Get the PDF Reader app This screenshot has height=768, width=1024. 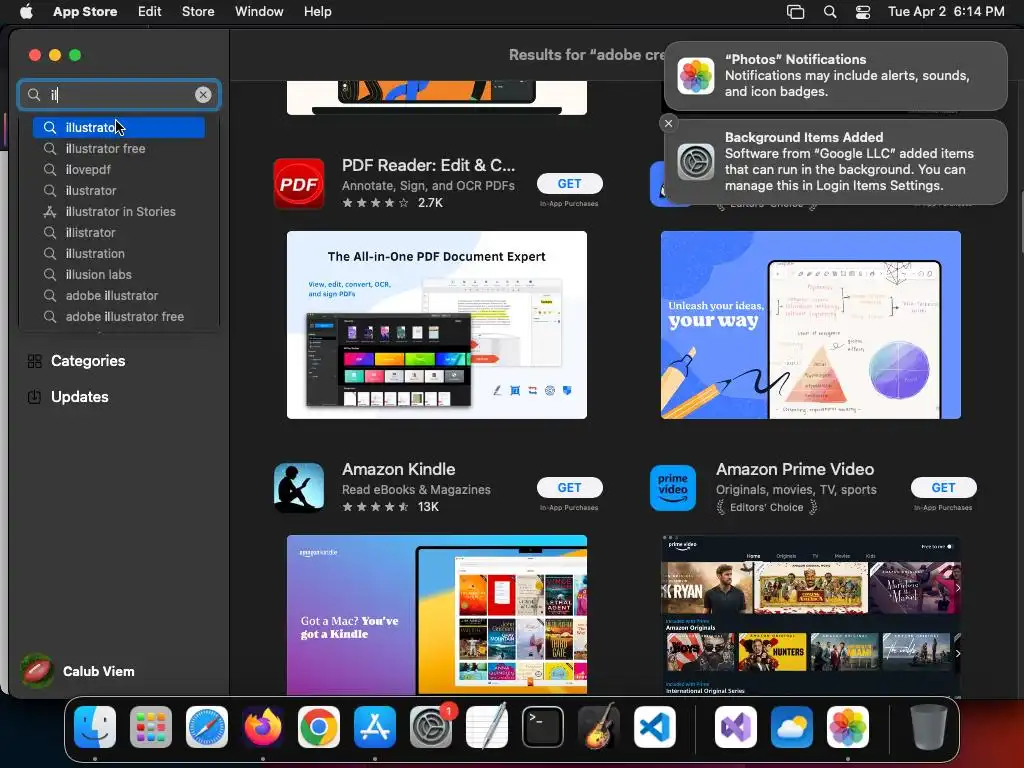click(x=569, y=184)
